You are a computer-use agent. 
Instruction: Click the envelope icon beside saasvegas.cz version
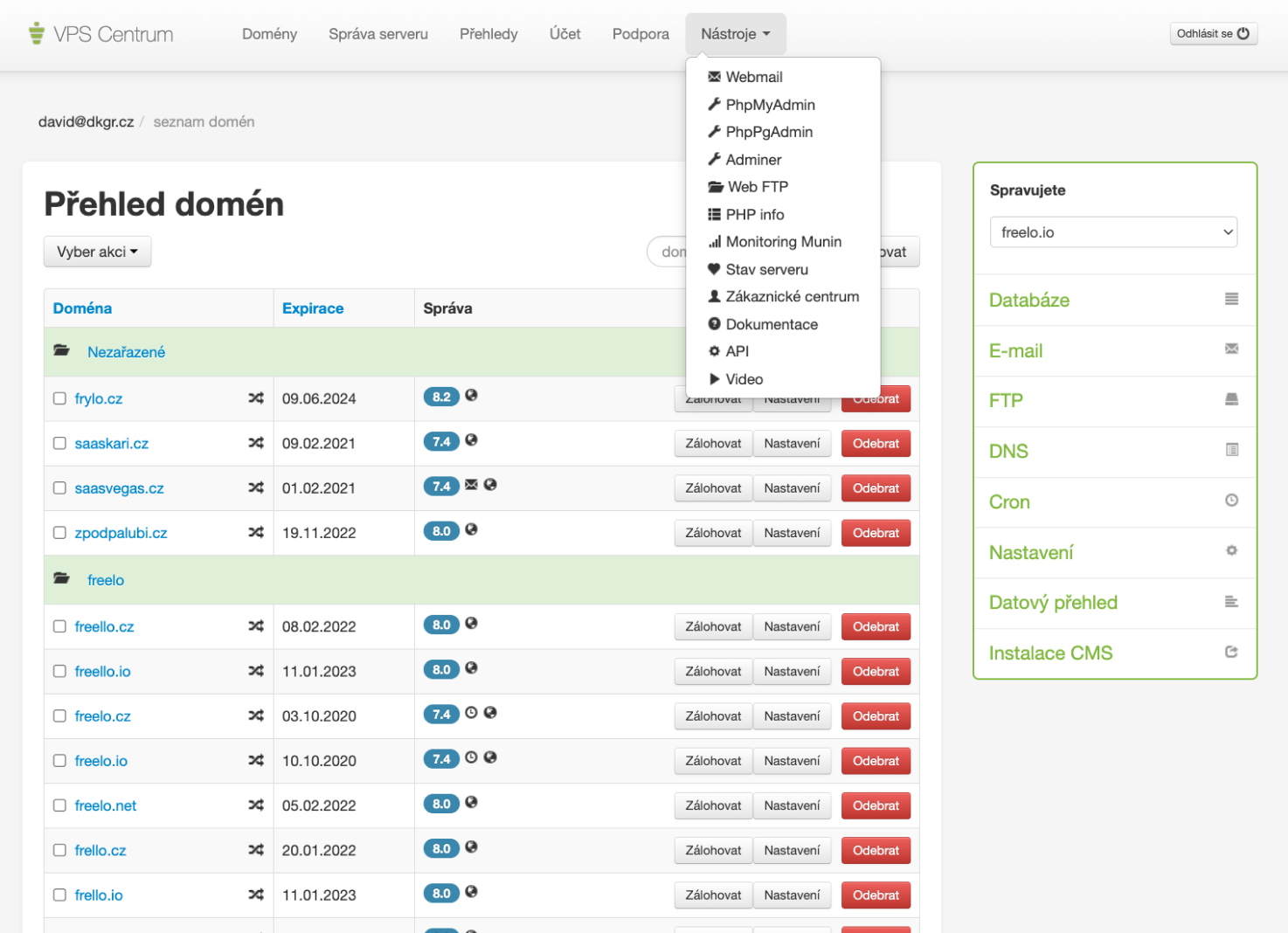pyautogui.click(x=471, y=486)
